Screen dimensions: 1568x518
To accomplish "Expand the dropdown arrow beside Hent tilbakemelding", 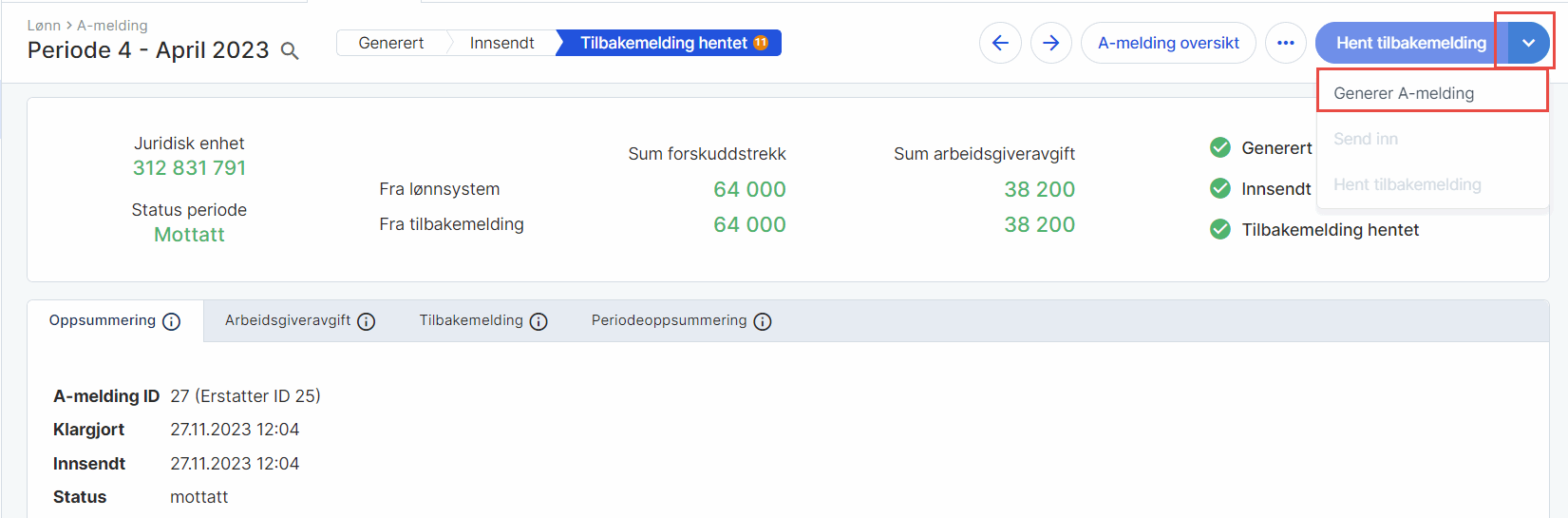I will coord(1527,43).
